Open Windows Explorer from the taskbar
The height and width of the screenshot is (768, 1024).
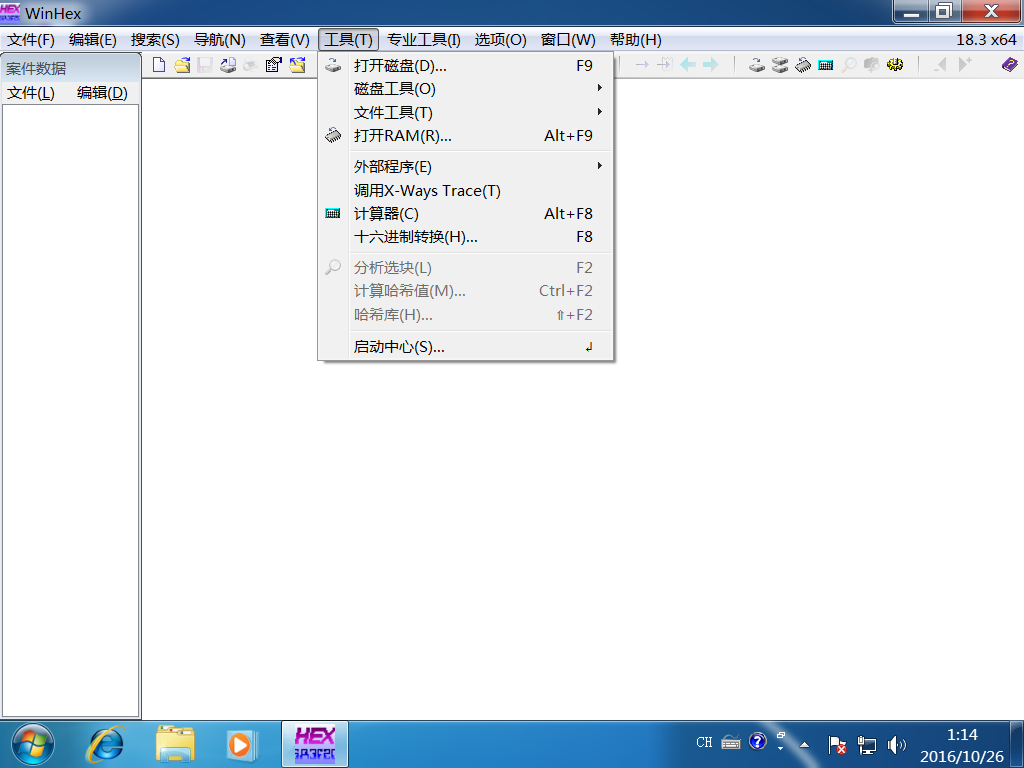pyautogui.click(x=175, y=744)
